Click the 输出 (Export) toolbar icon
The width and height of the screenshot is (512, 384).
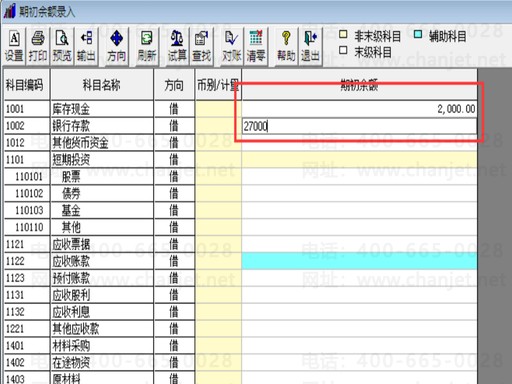point(86,47)
